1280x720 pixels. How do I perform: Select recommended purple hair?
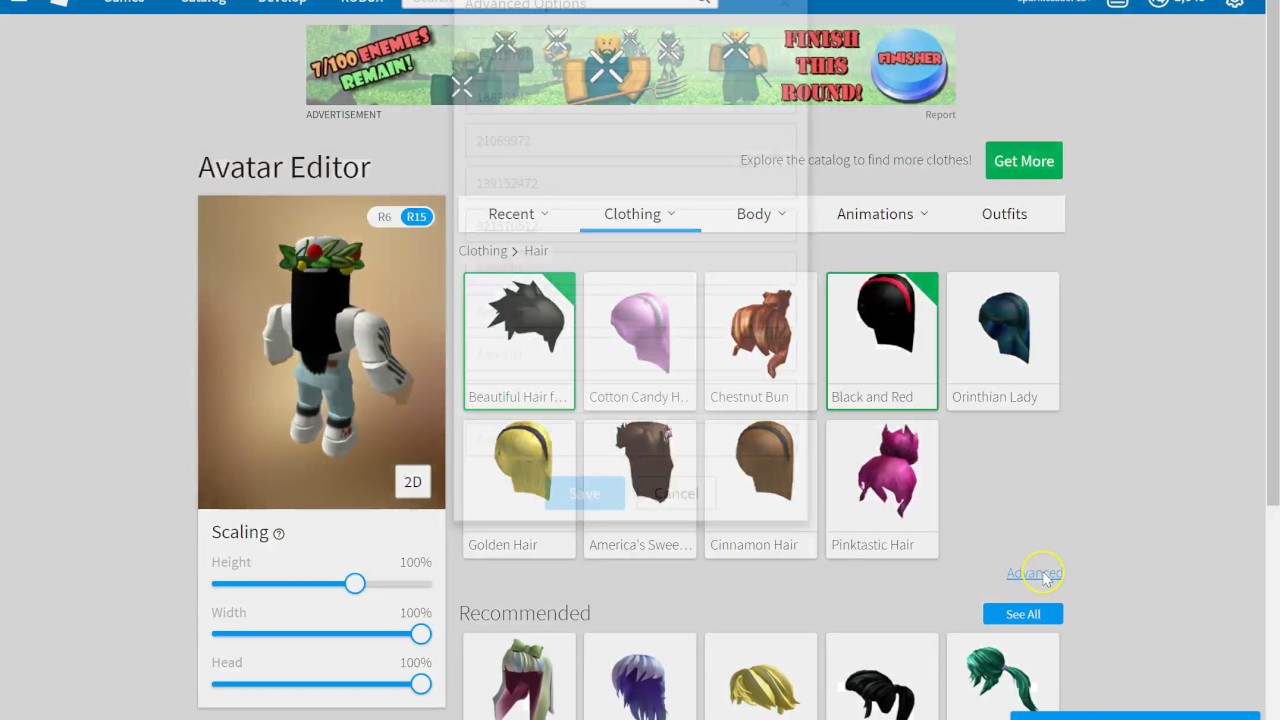click(640, 676)
